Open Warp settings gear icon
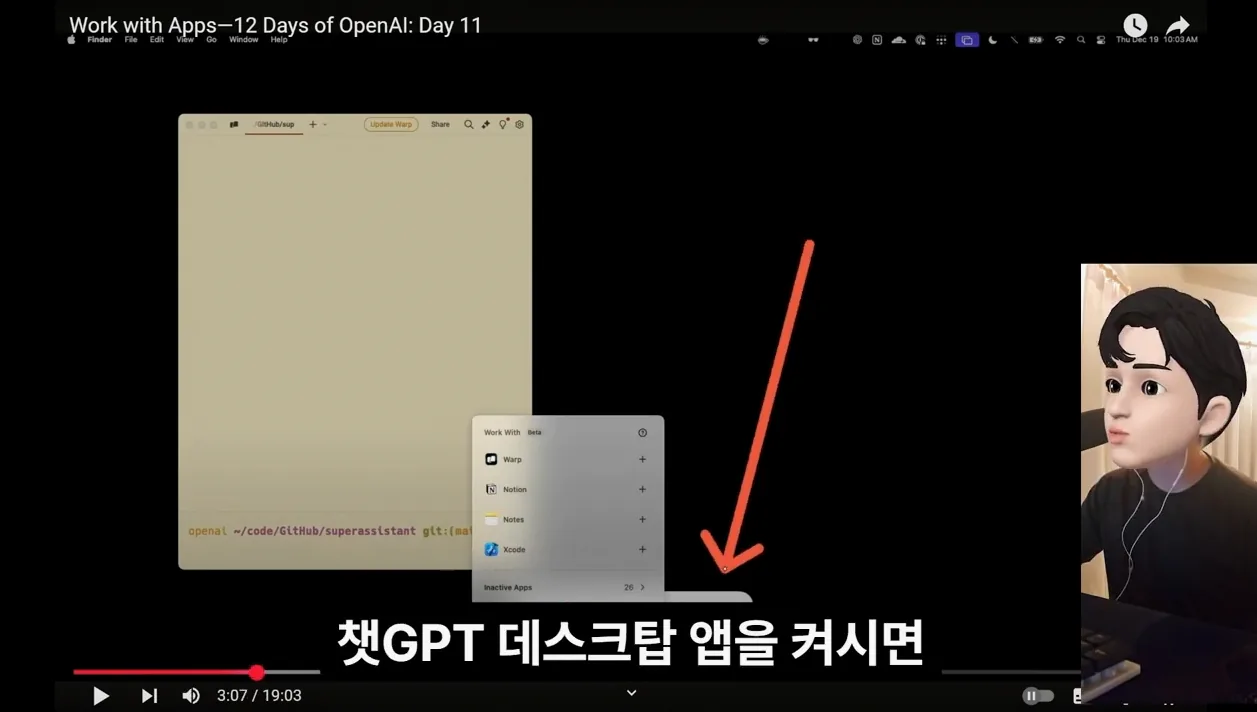1257x712 pixels. point(519,125)
